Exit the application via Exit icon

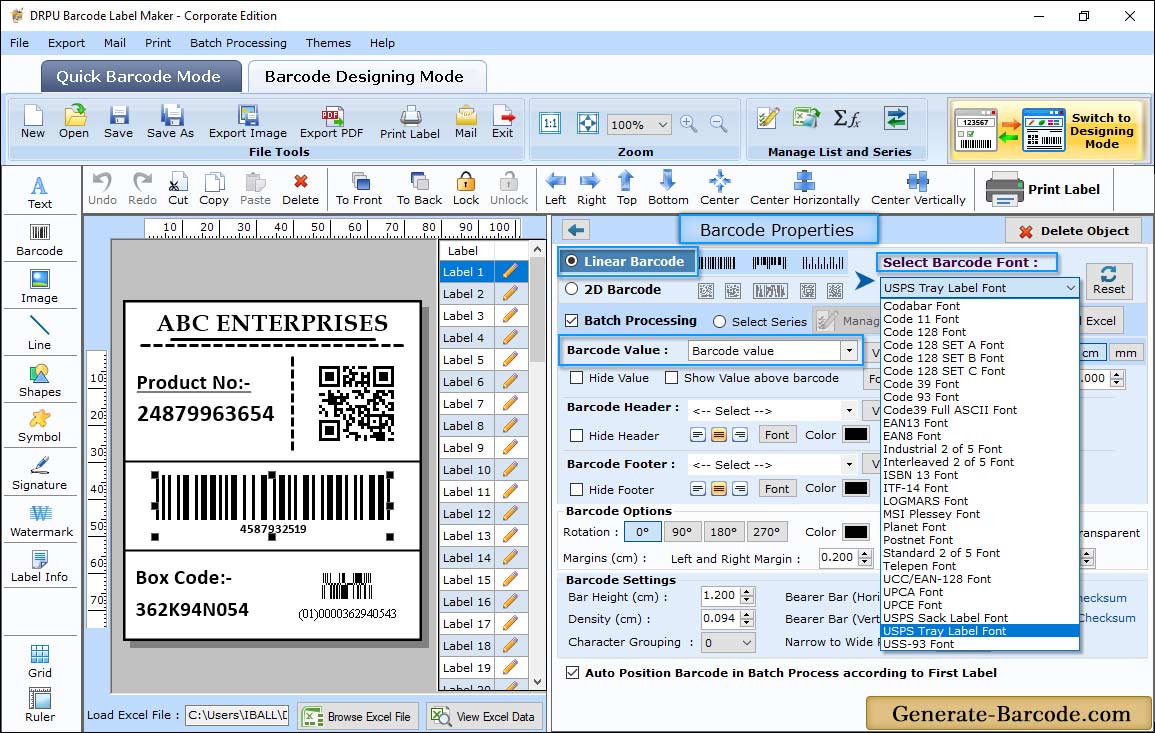tap(502, 122)
